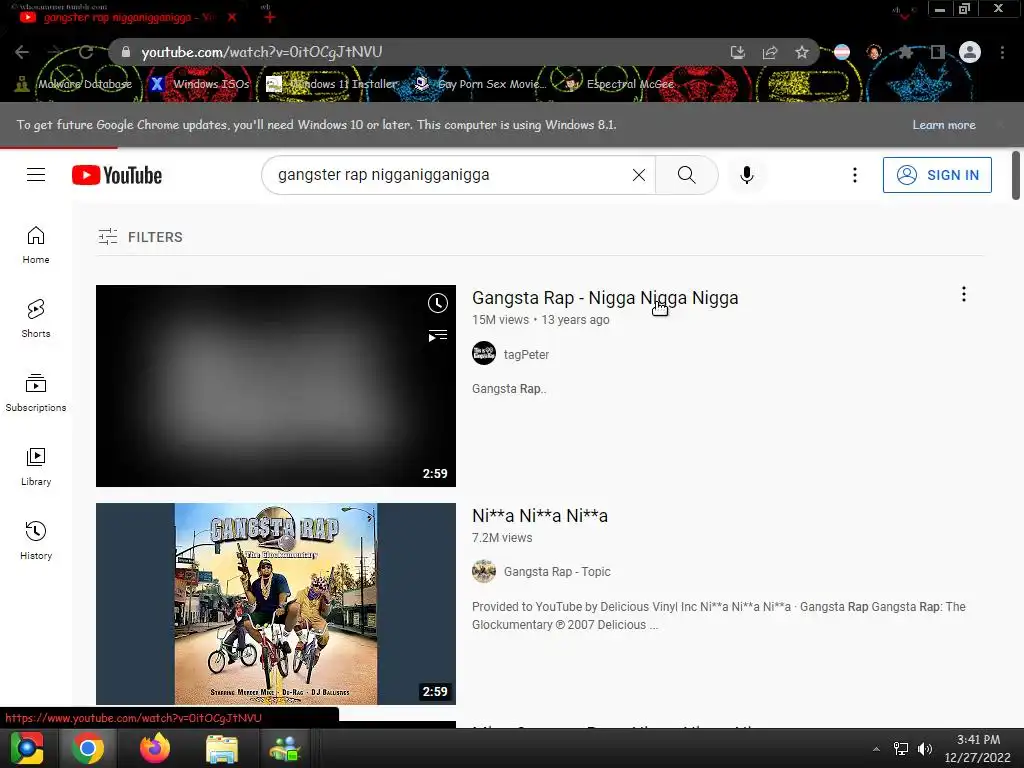Dismiss the Chrome update infobar
This screenshot has width=1024, height=768.
point(1000,125)
